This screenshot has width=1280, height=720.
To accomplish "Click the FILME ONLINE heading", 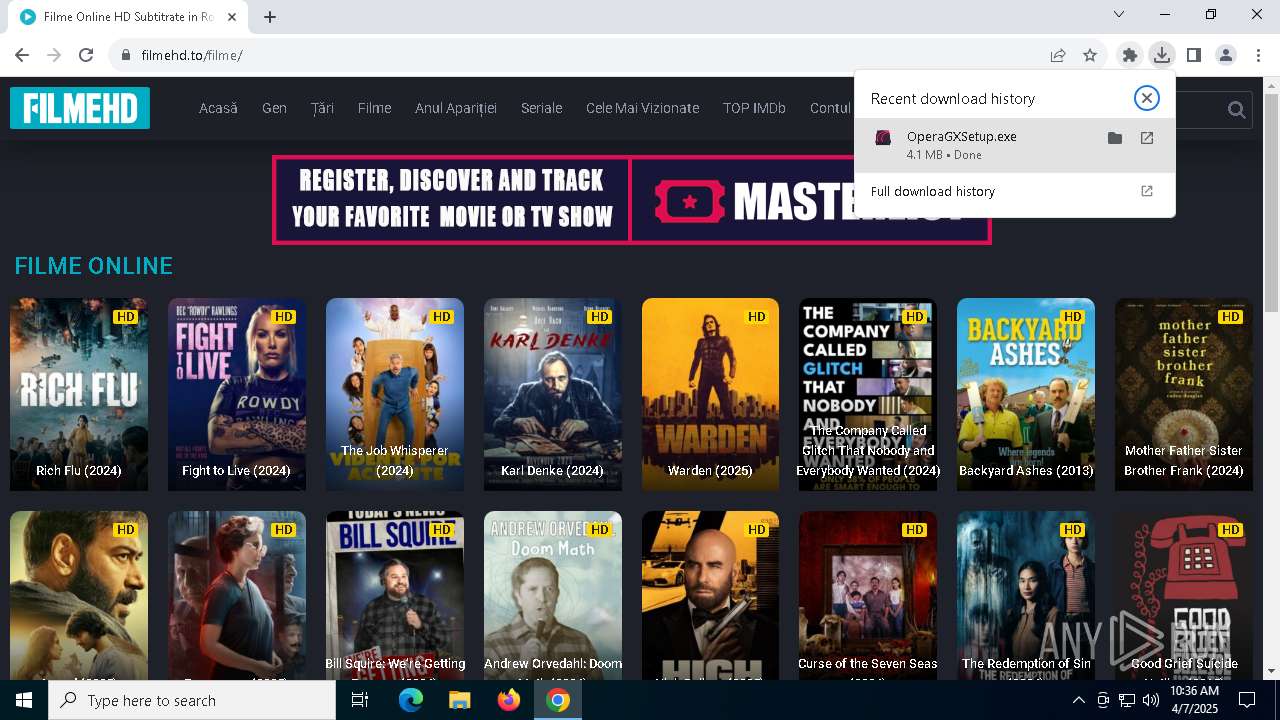I will (94, 266).
